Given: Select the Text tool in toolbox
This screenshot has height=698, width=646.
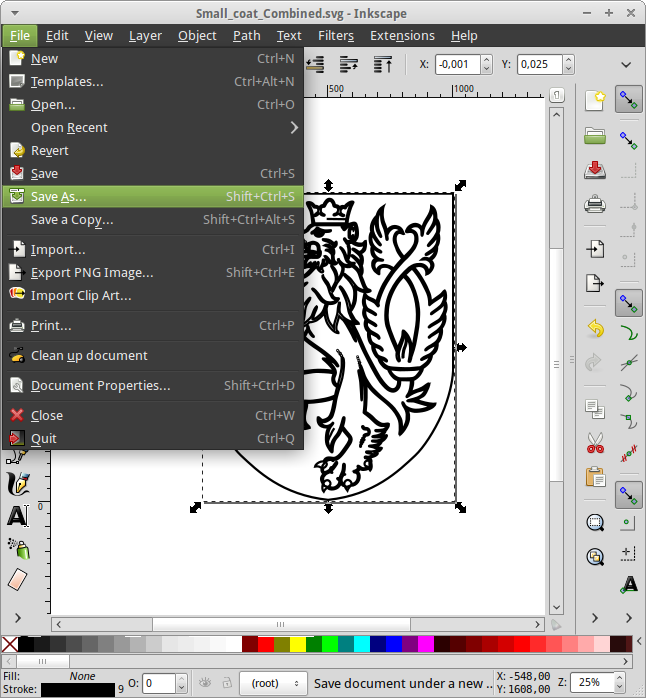Looking at the screenshot, I should 17,516.
